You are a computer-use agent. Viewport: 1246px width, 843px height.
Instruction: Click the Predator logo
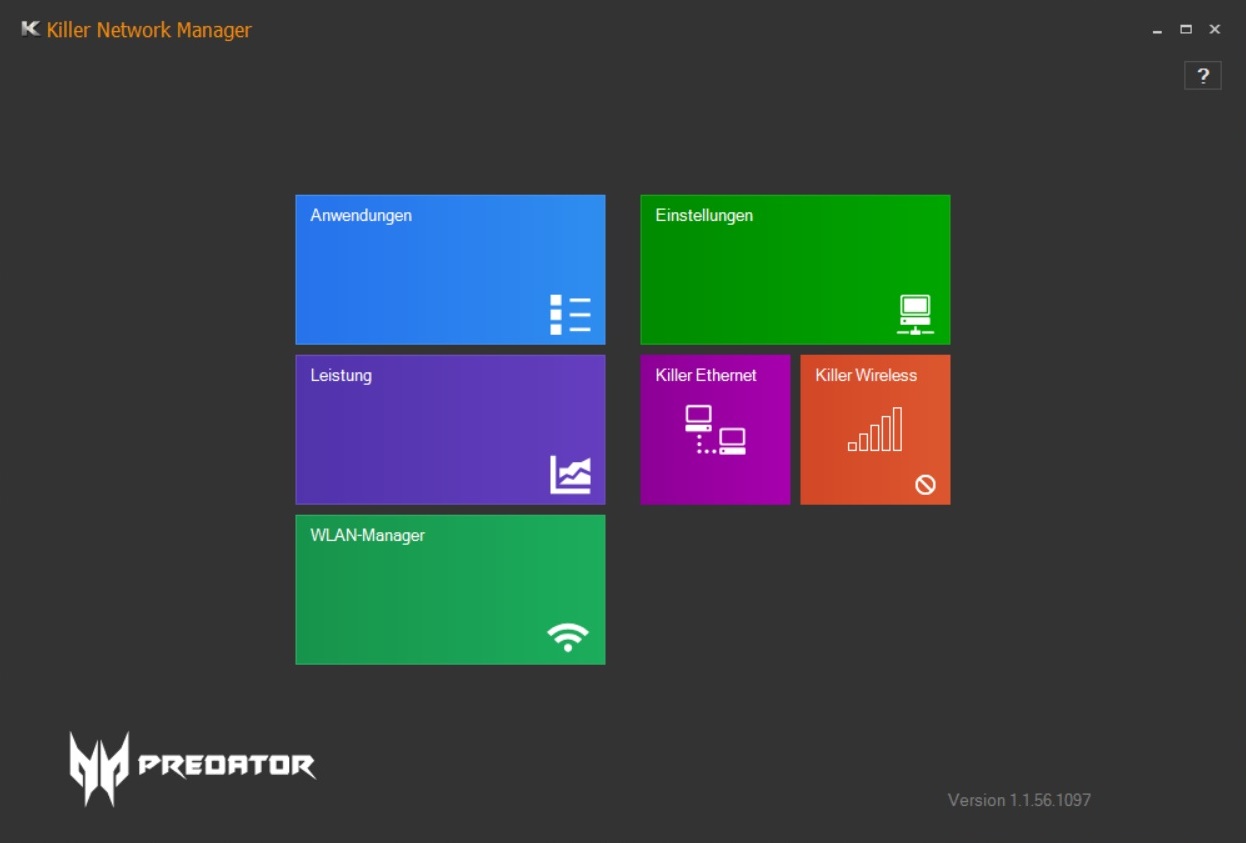click(192, 768)
